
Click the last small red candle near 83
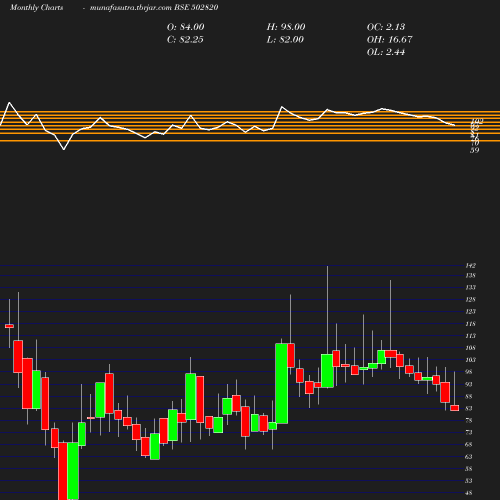click(455, 408)
